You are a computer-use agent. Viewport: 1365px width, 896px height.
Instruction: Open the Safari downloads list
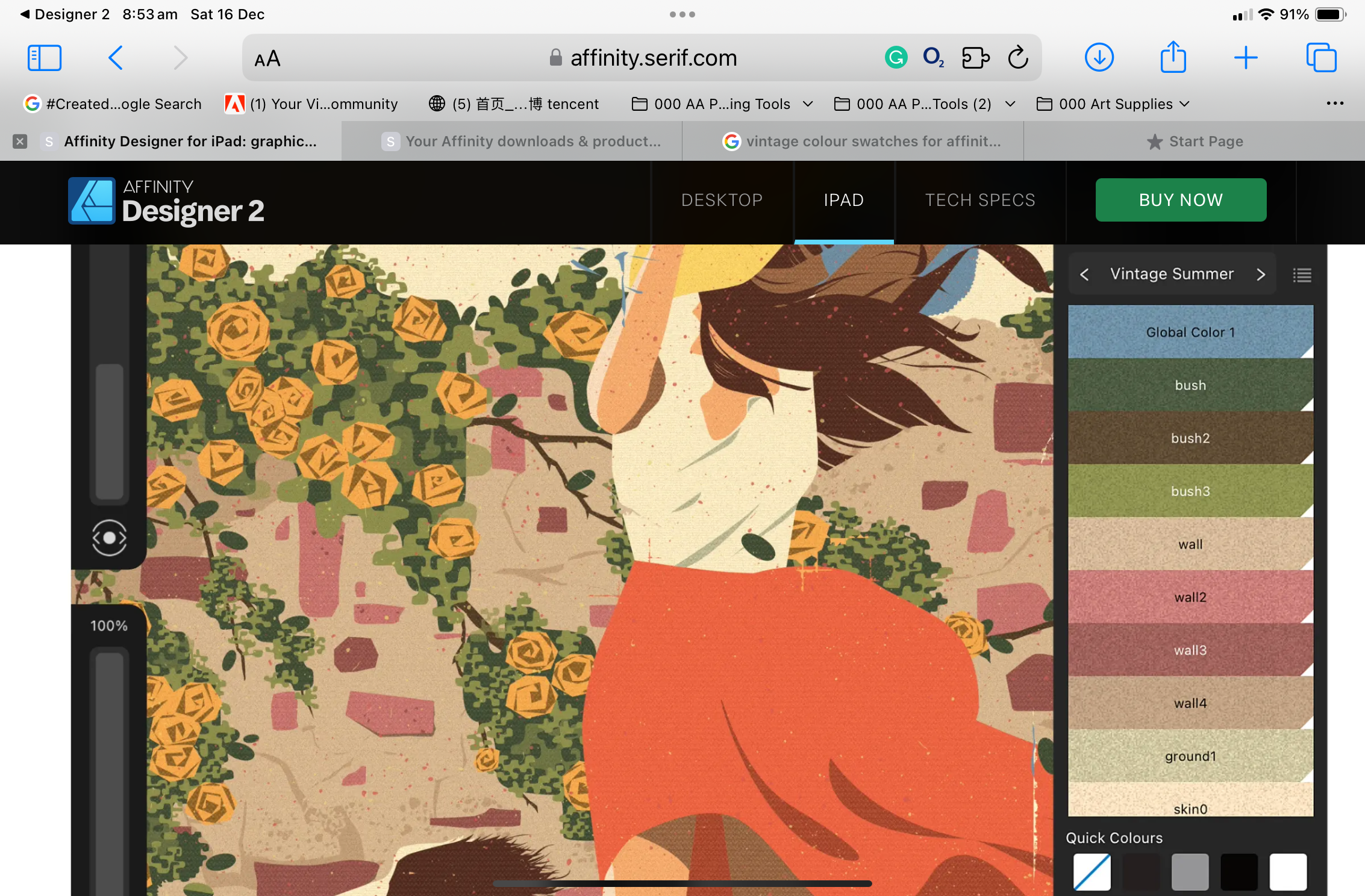pyautogui.click(x=1099, y=58)
